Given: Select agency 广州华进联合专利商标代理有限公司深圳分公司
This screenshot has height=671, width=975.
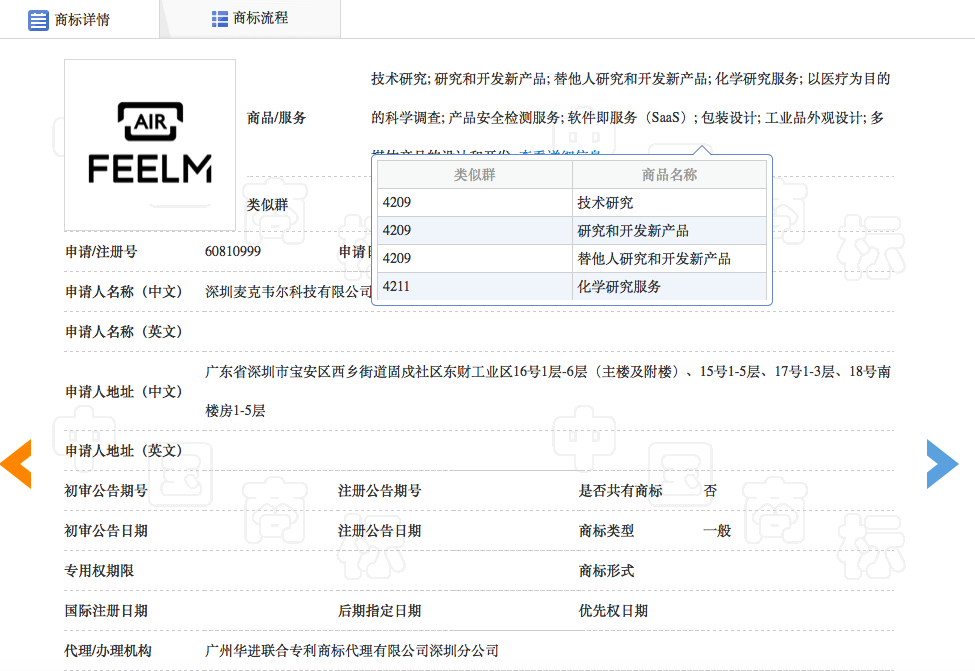Looking at the screenshot, I should click(x=352, y=650).
